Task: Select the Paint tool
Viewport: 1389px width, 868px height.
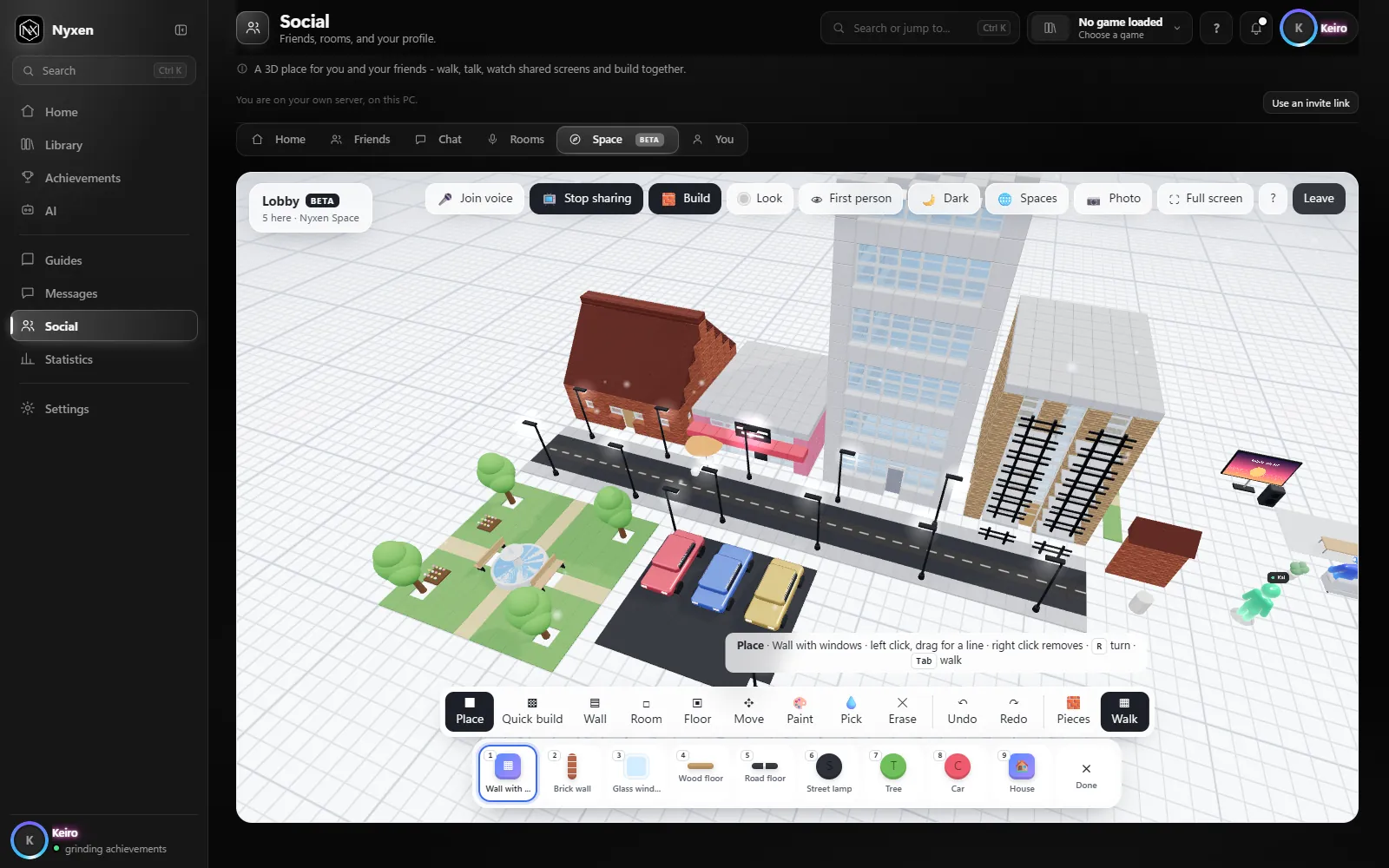Action: click(x=800, y=712)
